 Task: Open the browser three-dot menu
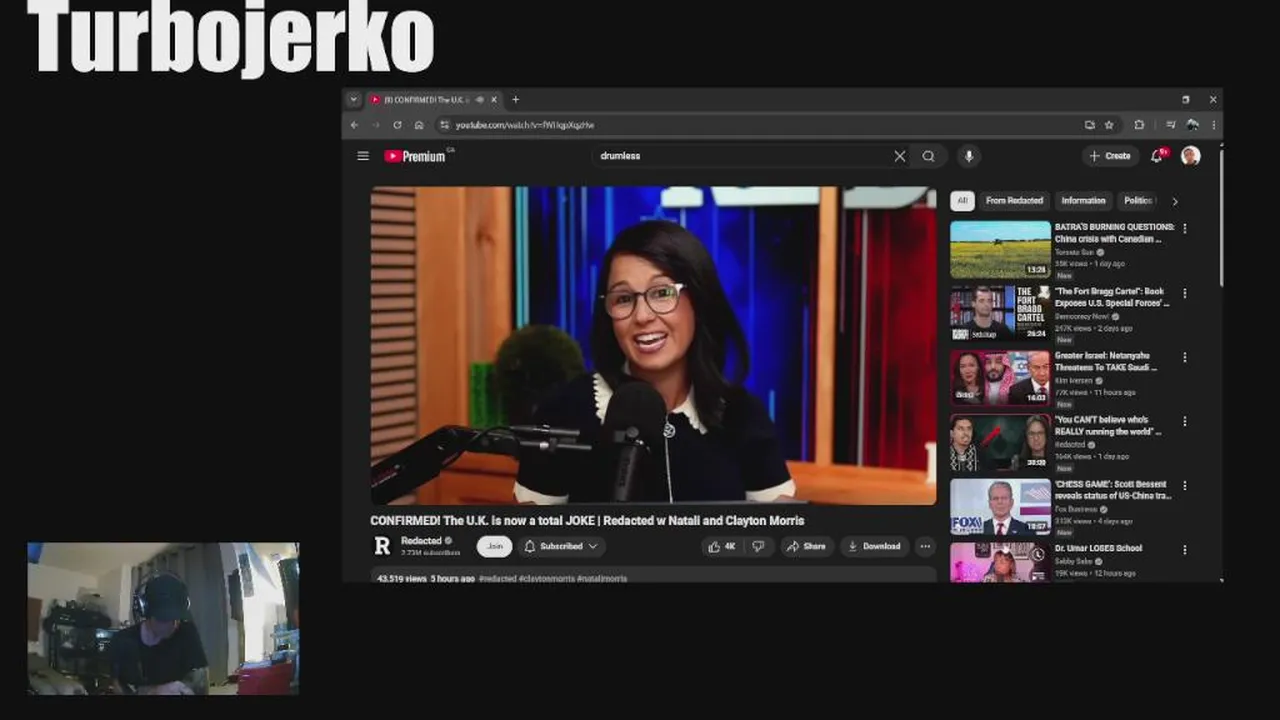[x=1214, y=125]
